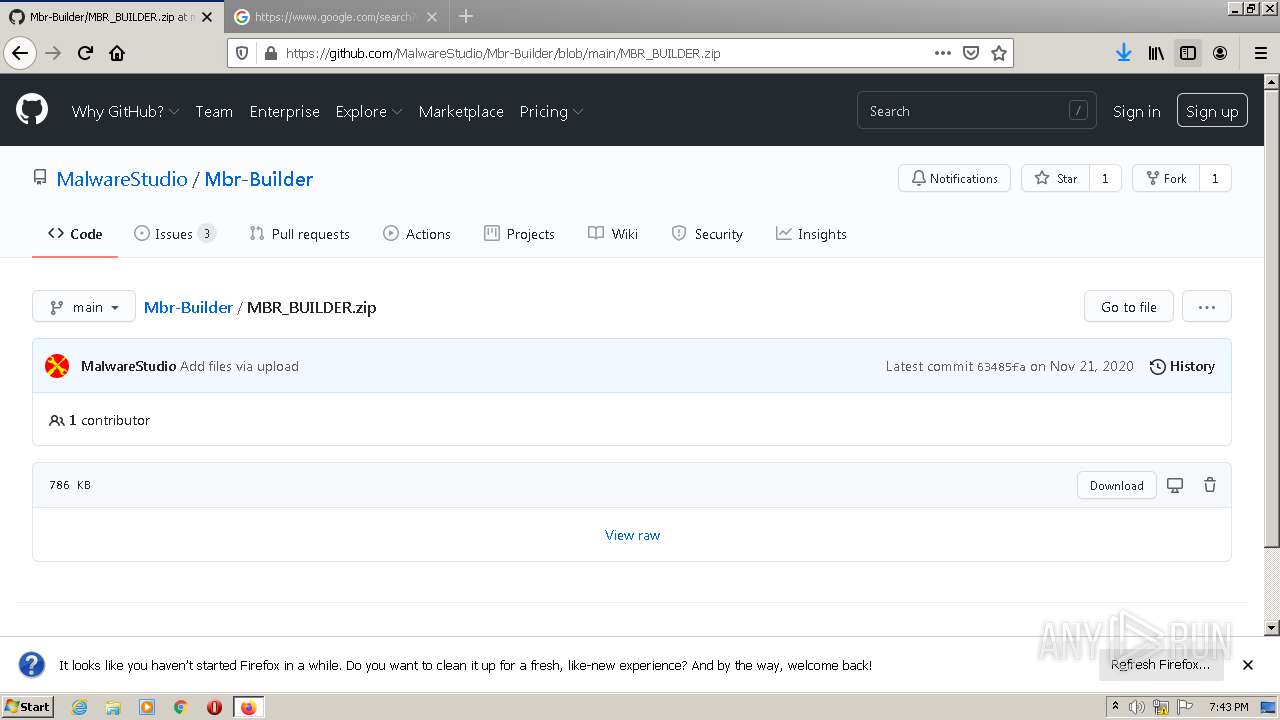Image resolution: width=1280 pixels, height=720 pixels.
Task: Open the Marketplace menu item
Action: tap(461, 111)
